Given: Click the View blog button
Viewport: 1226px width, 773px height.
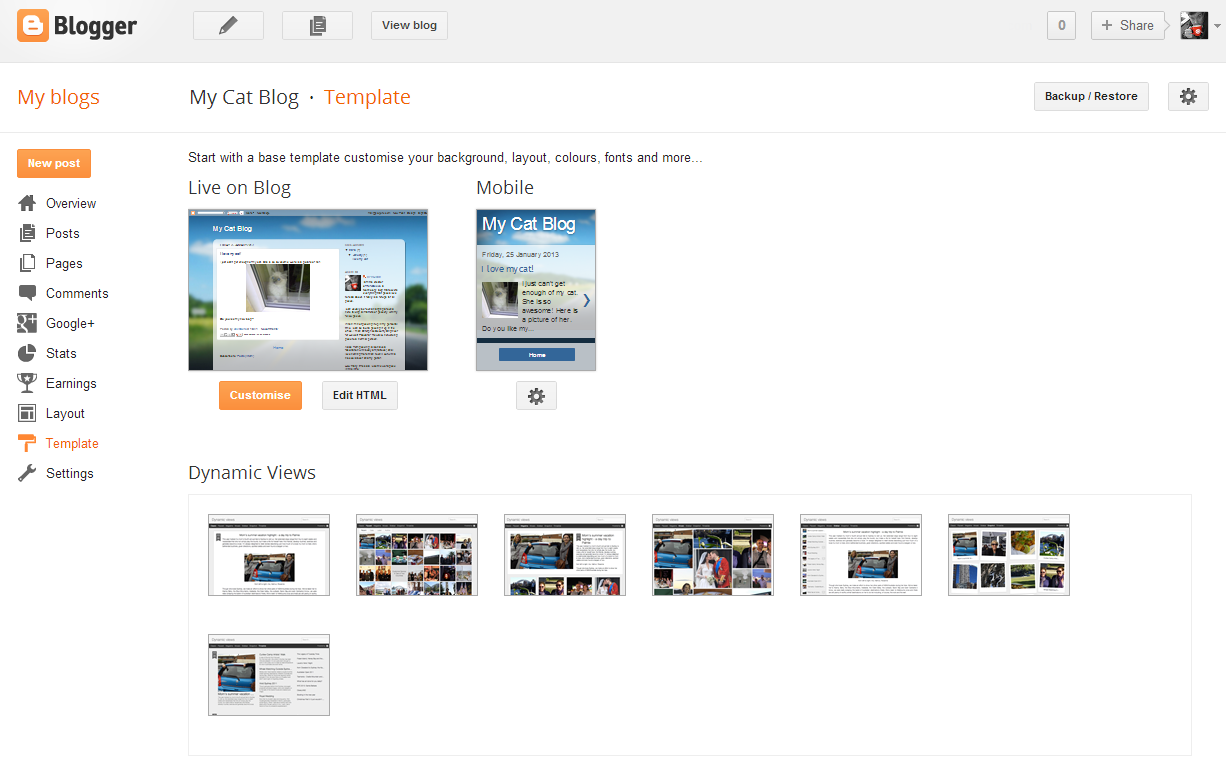Looking at the screenshot, I should tap(409, 26).
